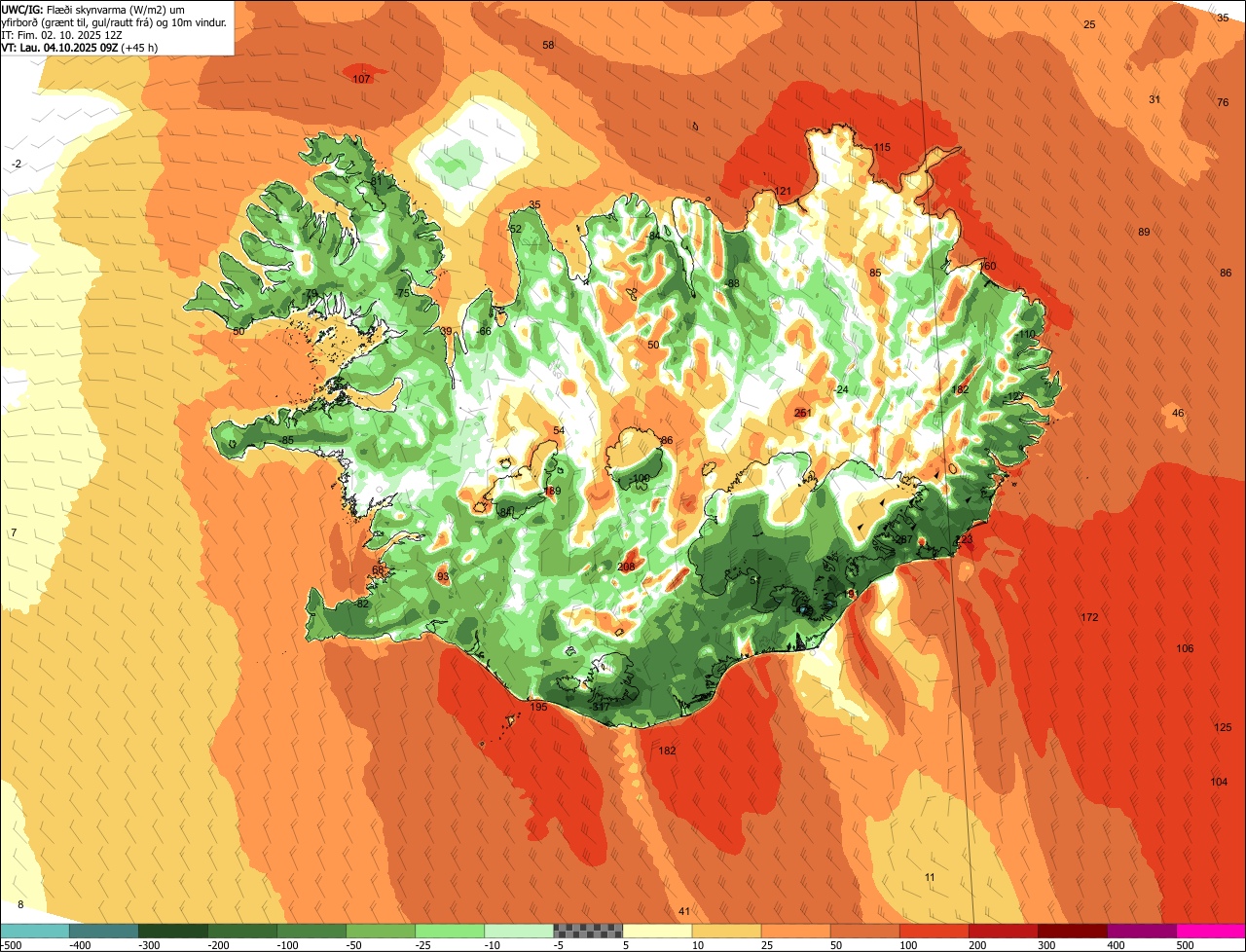Click the map value 88 in north Iceland
This screenshot has height=952, width=1246.
pyautogui.click(x=733, y=283)
